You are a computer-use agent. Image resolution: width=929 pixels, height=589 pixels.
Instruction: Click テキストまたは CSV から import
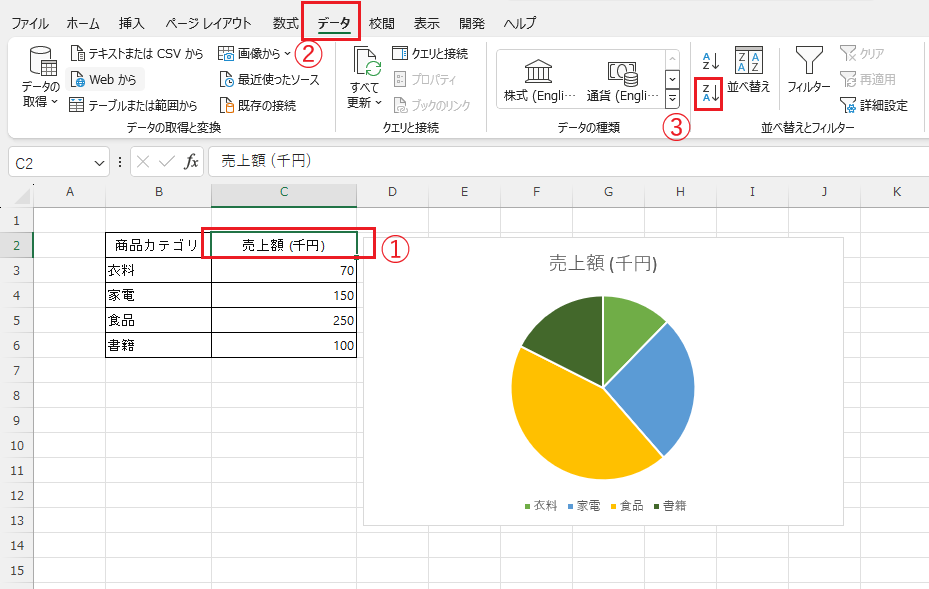(136, 53)
